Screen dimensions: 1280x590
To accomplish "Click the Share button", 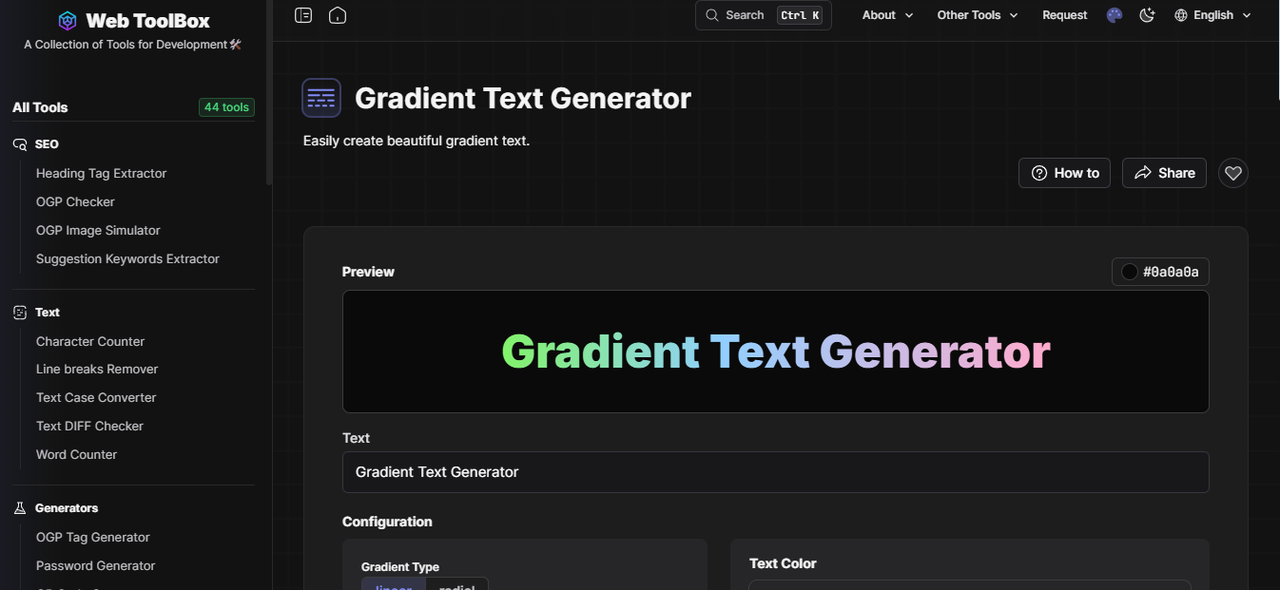I will (x=1164, y=173).
